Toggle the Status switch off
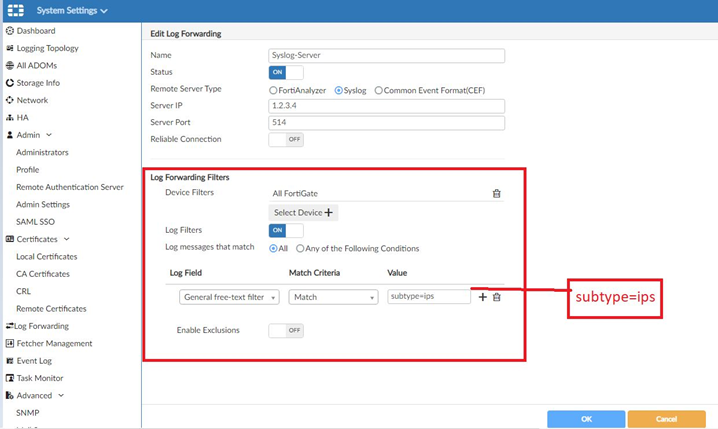Image resolution: width=718 pixels, height=429 pixels. click(286, 73)
